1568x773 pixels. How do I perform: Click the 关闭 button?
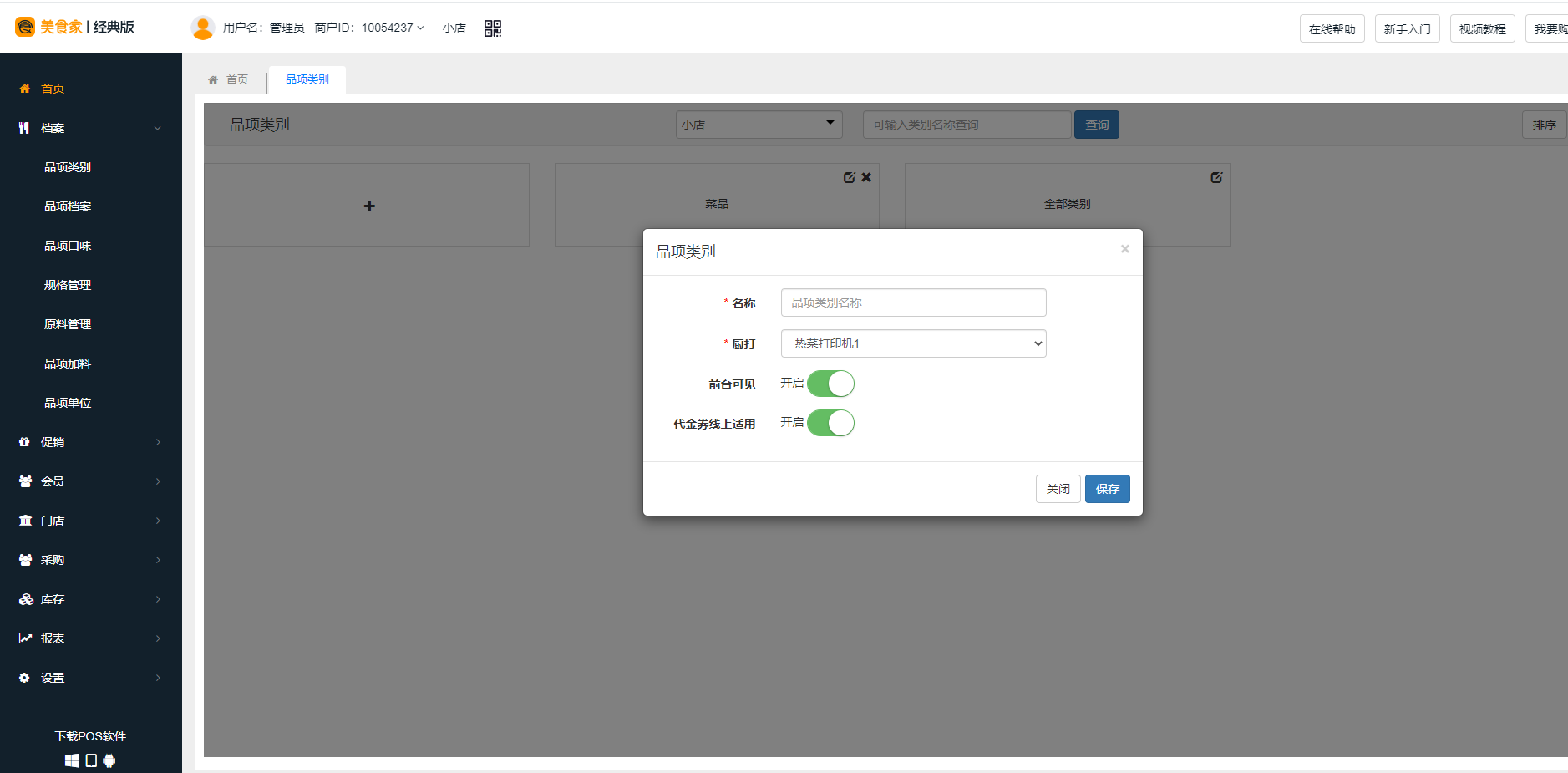[1058, 489]
